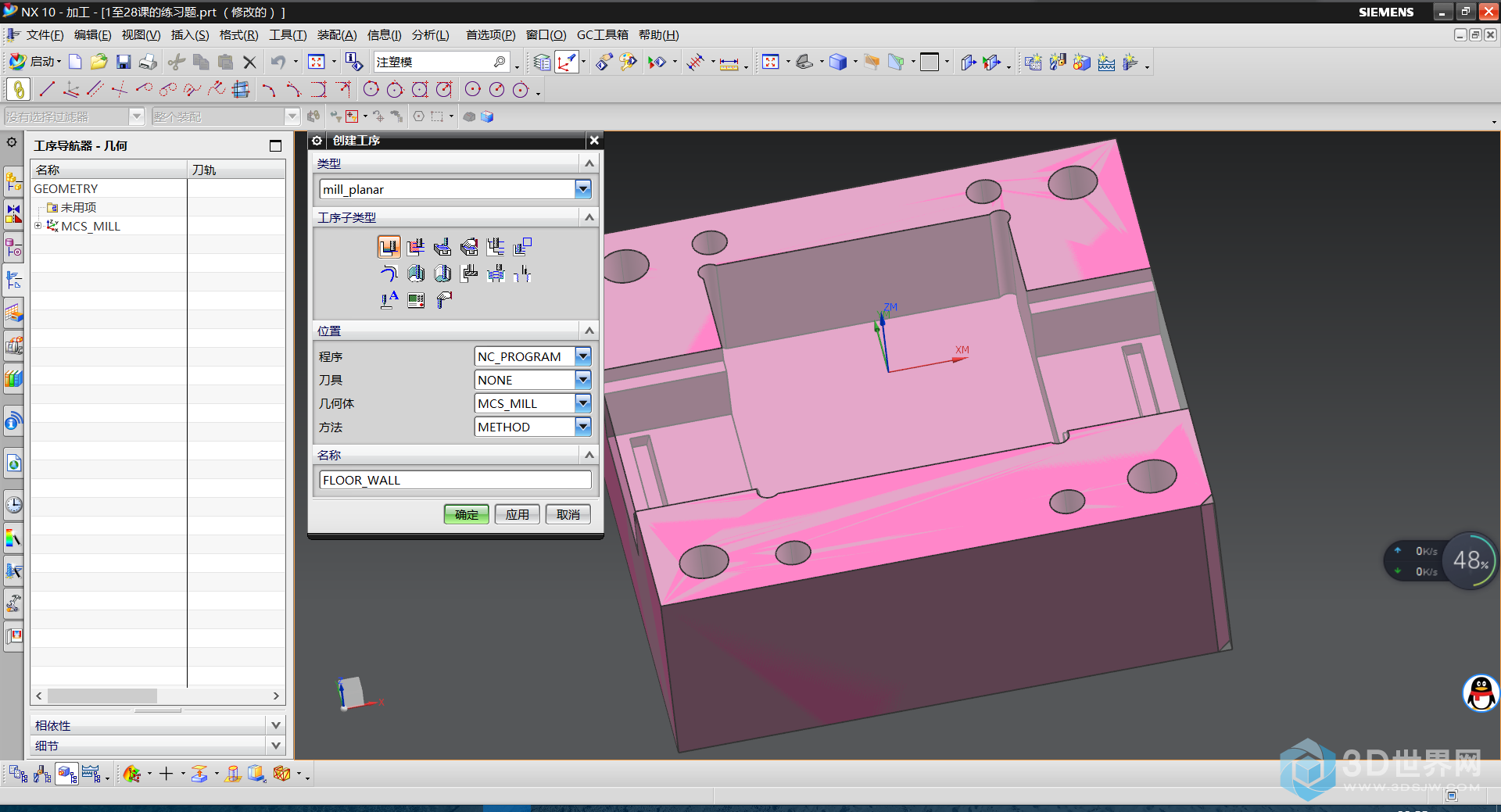Click the FLOOR_WALL name input field
The width and height of the screenshot is (1501, 812).
point(455,480)
